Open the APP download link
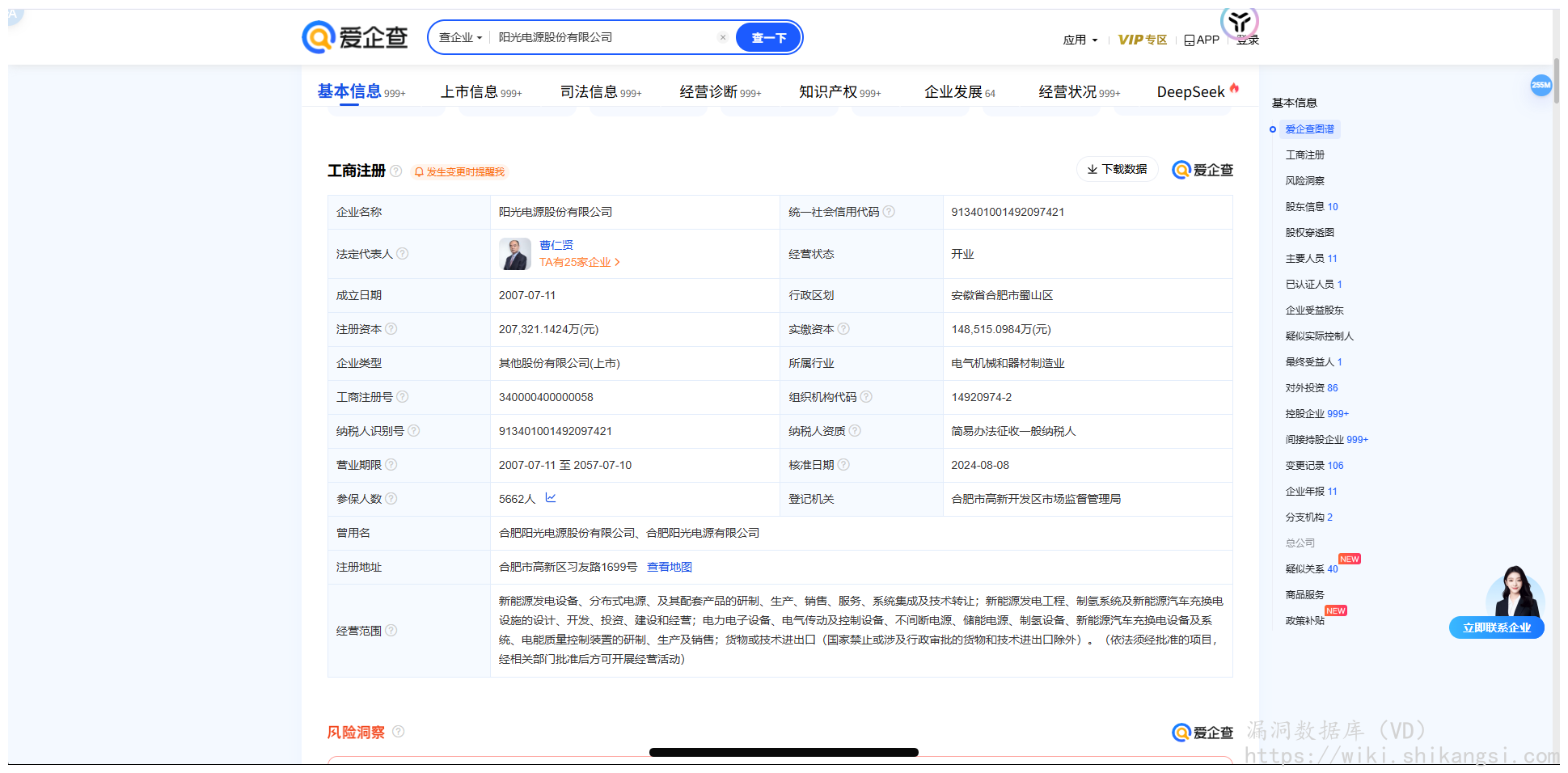The width and height of the screenshot is (1568, 773). point(1202,40)
